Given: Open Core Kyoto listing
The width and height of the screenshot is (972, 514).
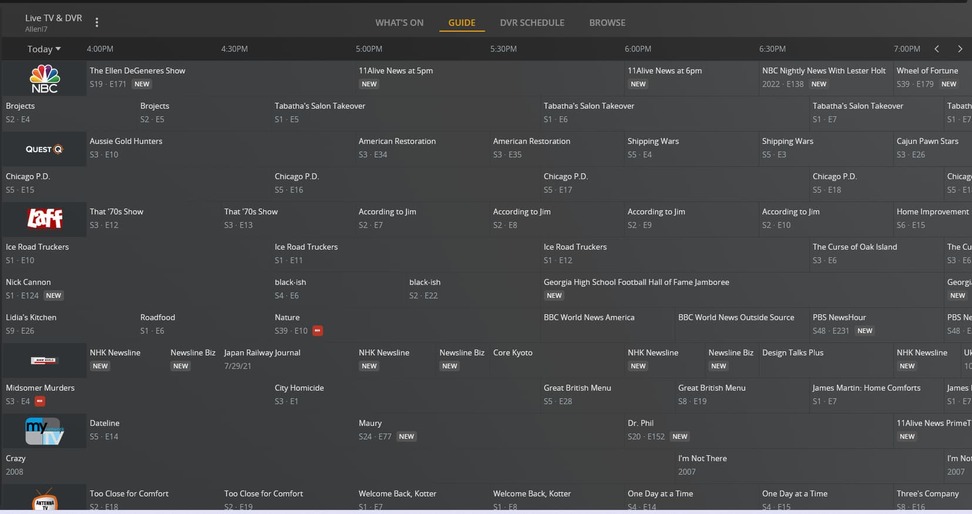Looking at the screenshot, I should (557, 360).
